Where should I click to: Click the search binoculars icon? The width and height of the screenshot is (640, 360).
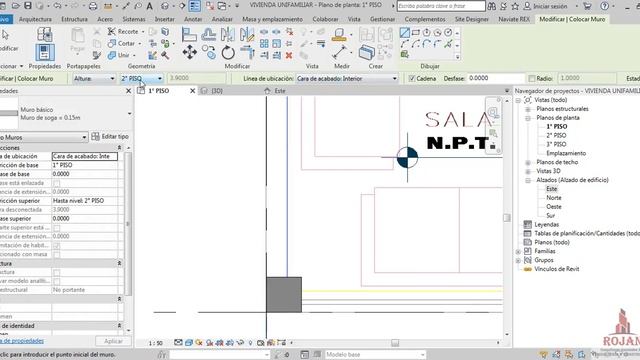tap(492, 6)
